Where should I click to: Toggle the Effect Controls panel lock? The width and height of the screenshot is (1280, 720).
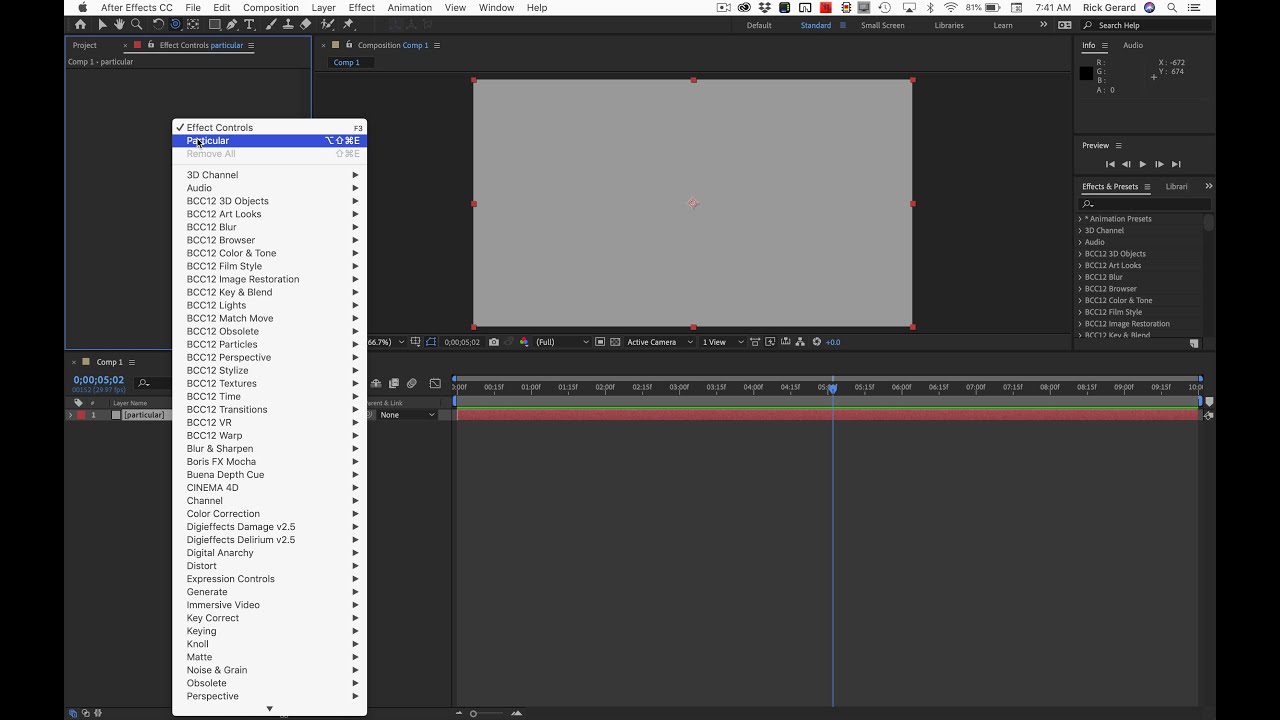click(x=151, y=45)
